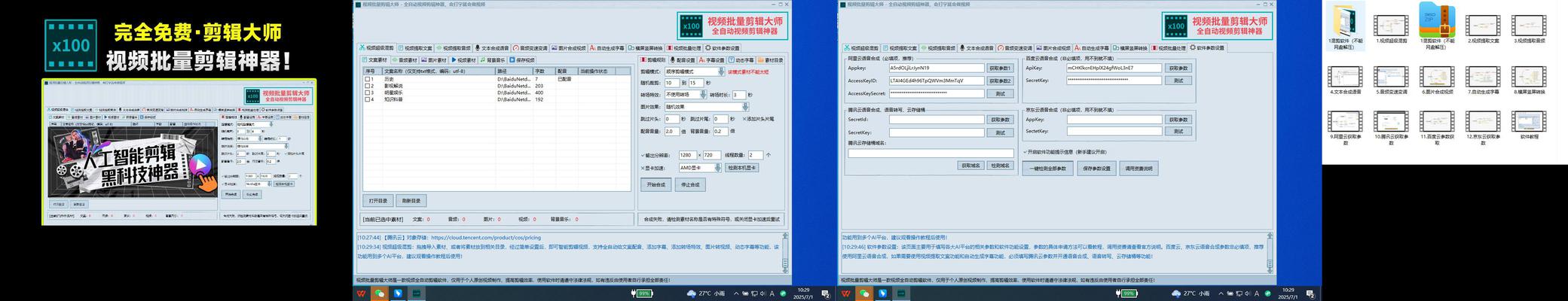
Task: Expand the 转场特效 dropdown
Action: tap(704, 95)
